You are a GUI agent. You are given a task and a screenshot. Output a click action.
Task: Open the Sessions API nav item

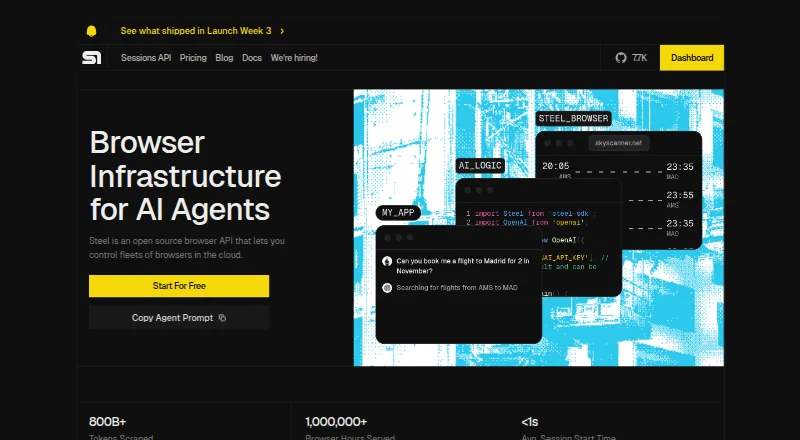click(x=146, y=58)
